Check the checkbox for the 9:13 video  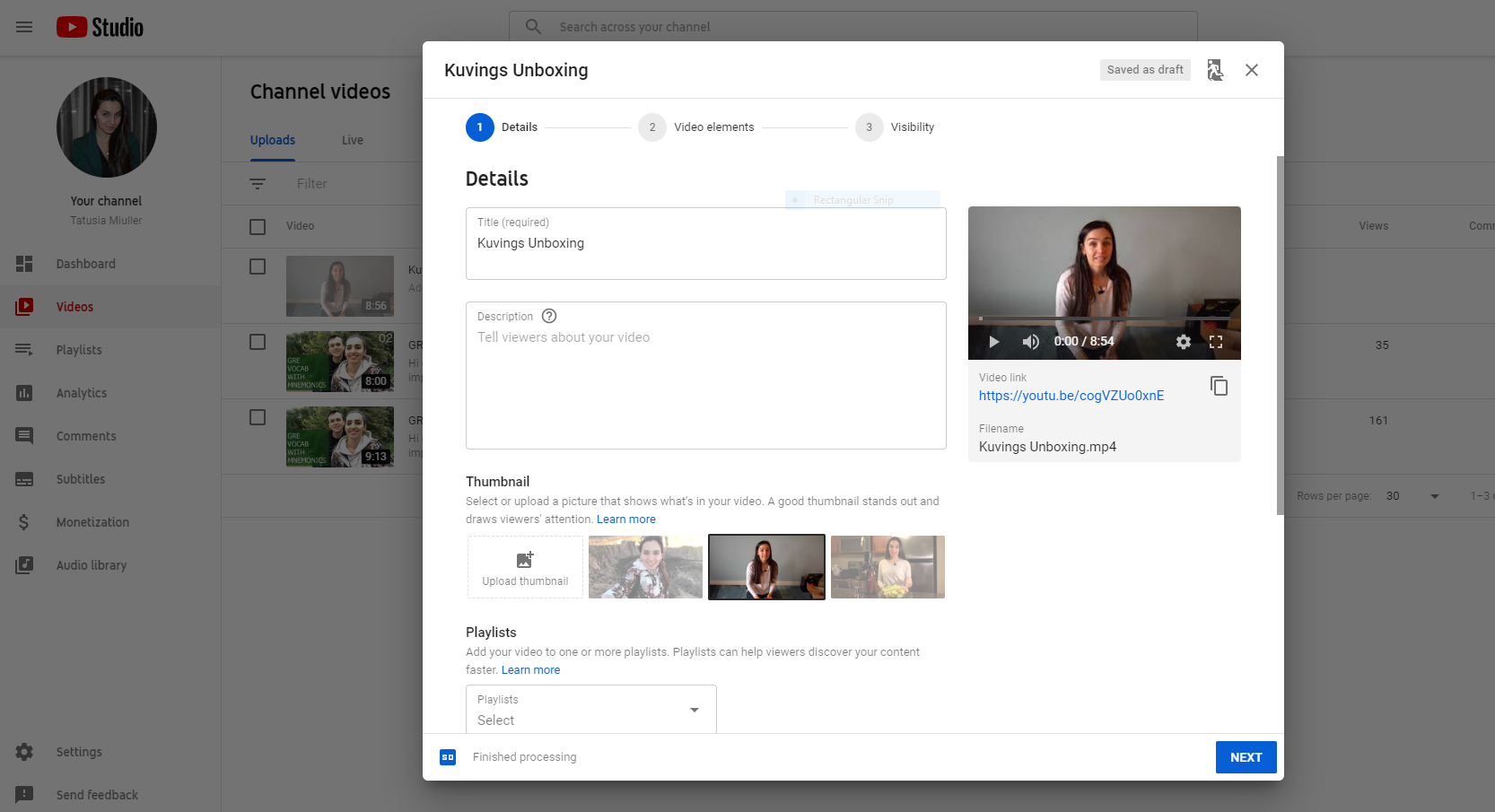coord(258,417)
